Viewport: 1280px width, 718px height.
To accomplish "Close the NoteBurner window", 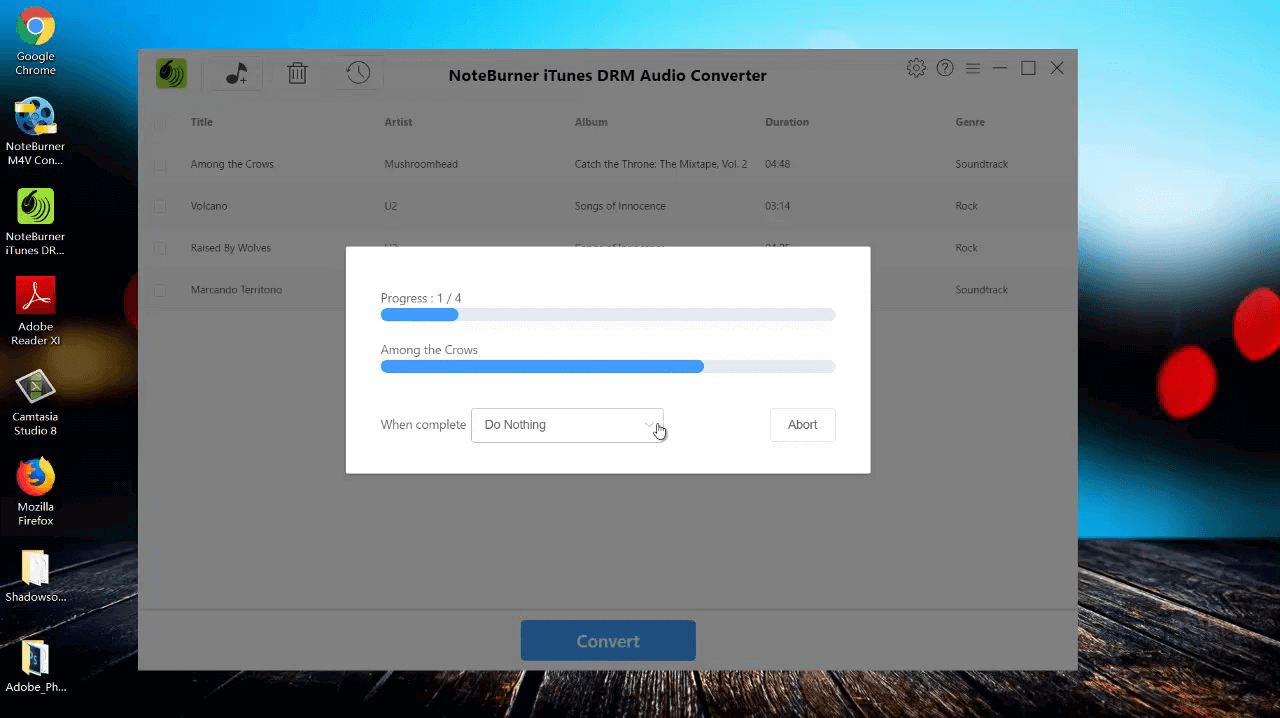I will 1057,68.
